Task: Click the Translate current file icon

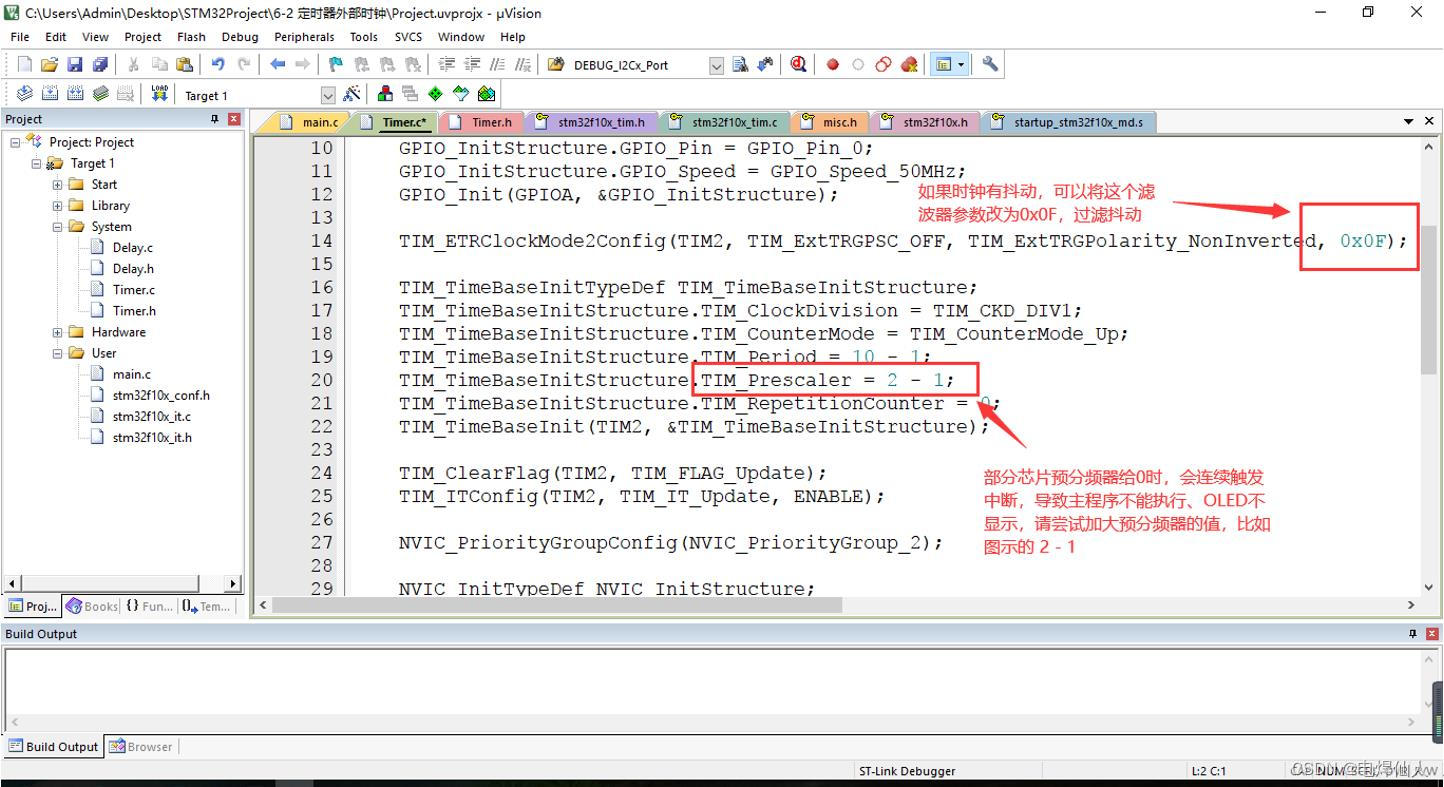Action: [24, 94]
